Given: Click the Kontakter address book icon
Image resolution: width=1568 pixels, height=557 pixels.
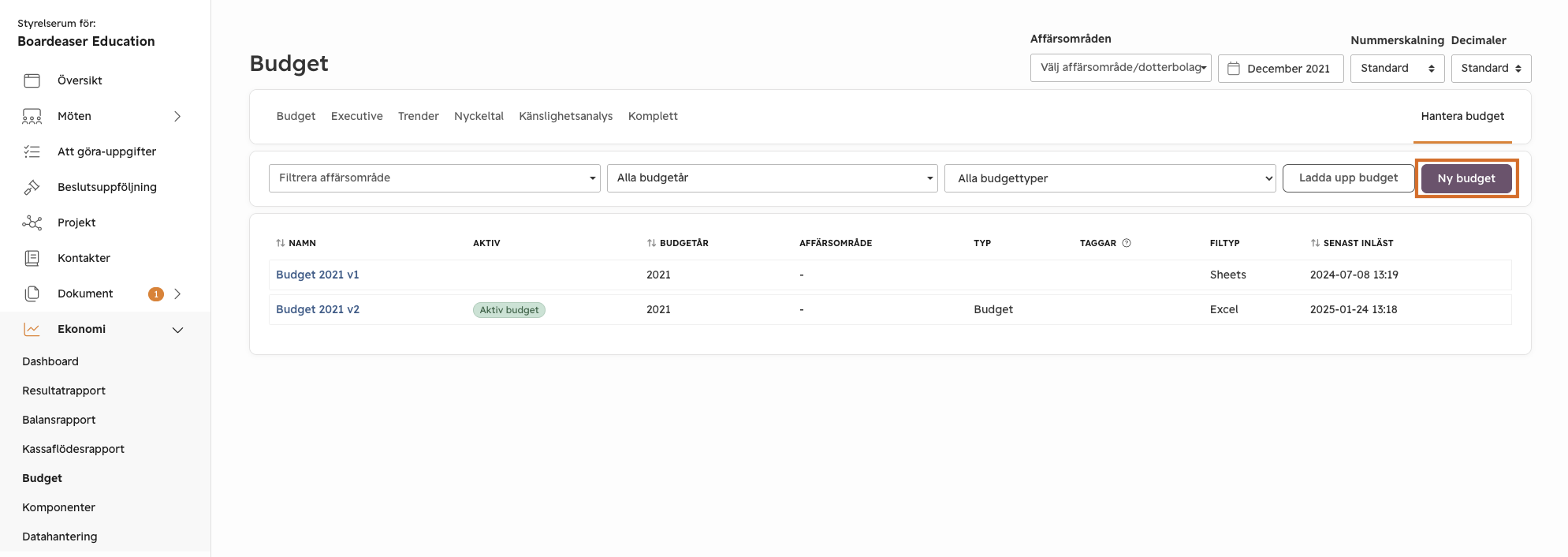Looking at the screenshot, I should pyautogui.click(x=32, y=258).
